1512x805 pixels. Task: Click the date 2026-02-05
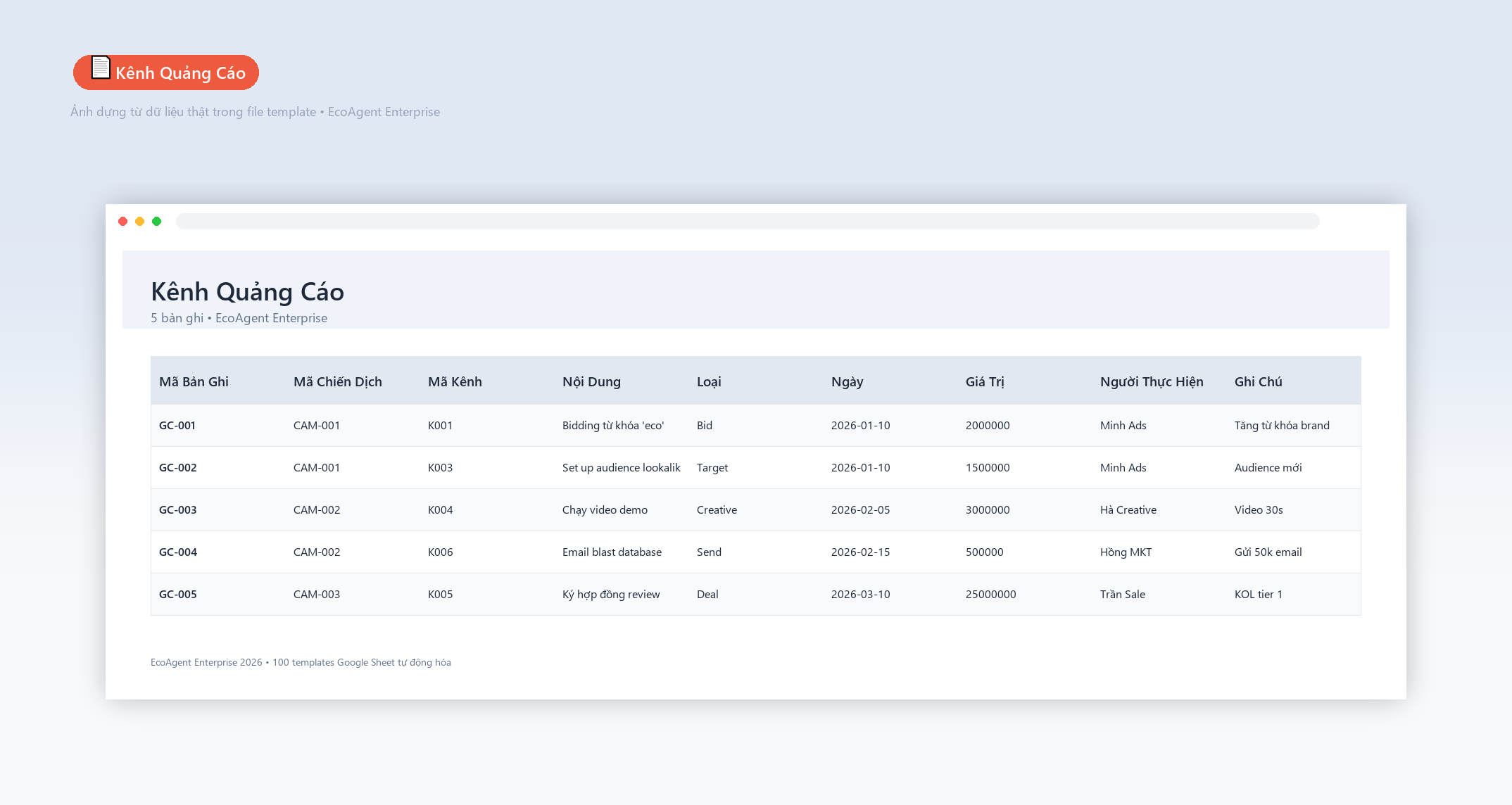(x=860, y=509)
